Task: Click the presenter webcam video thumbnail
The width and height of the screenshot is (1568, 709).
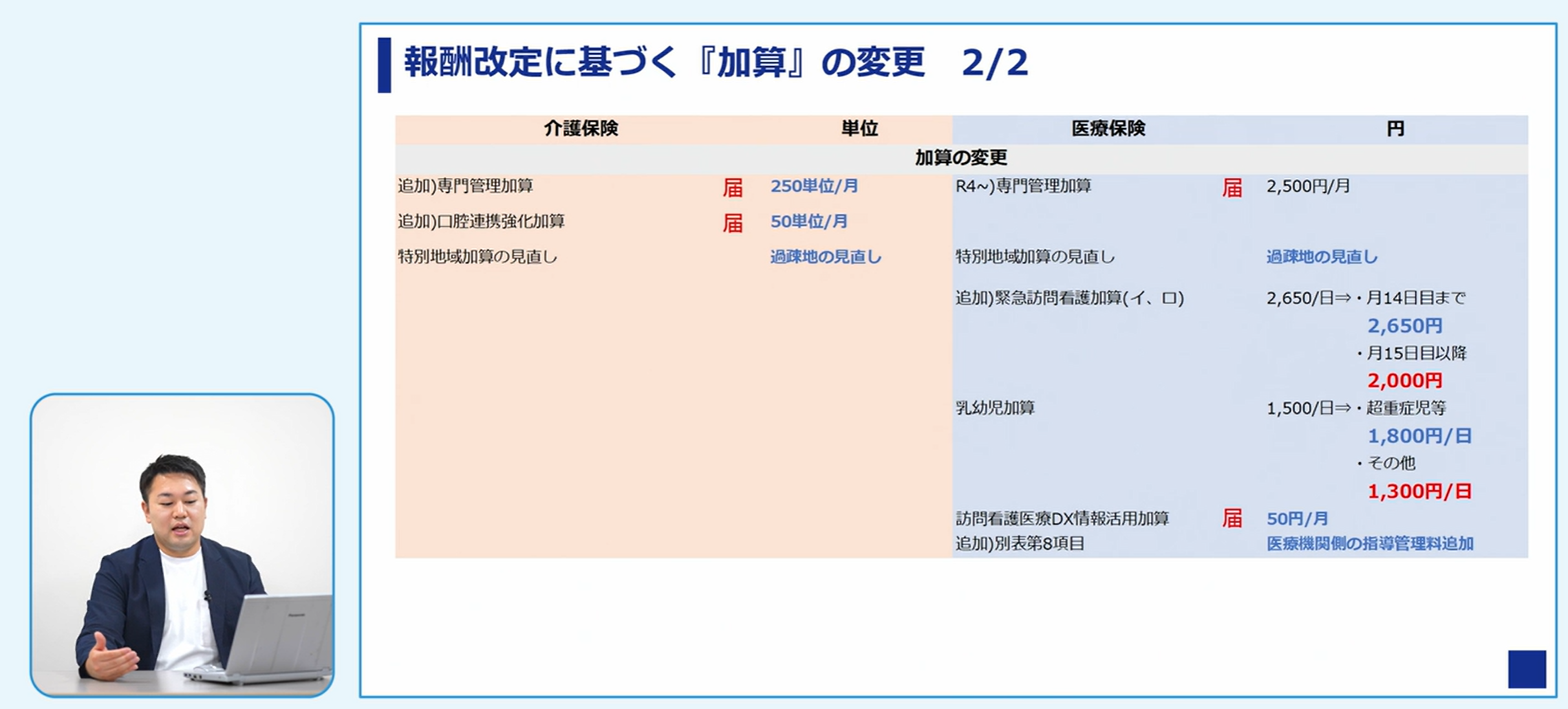Action: 182,545
